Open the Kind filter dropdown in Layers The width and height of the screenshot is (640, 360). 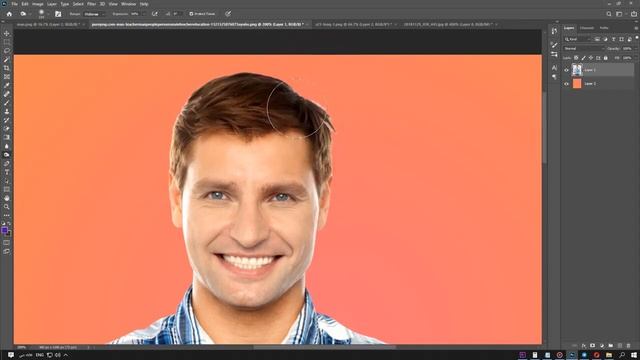(x=577, y=39)
